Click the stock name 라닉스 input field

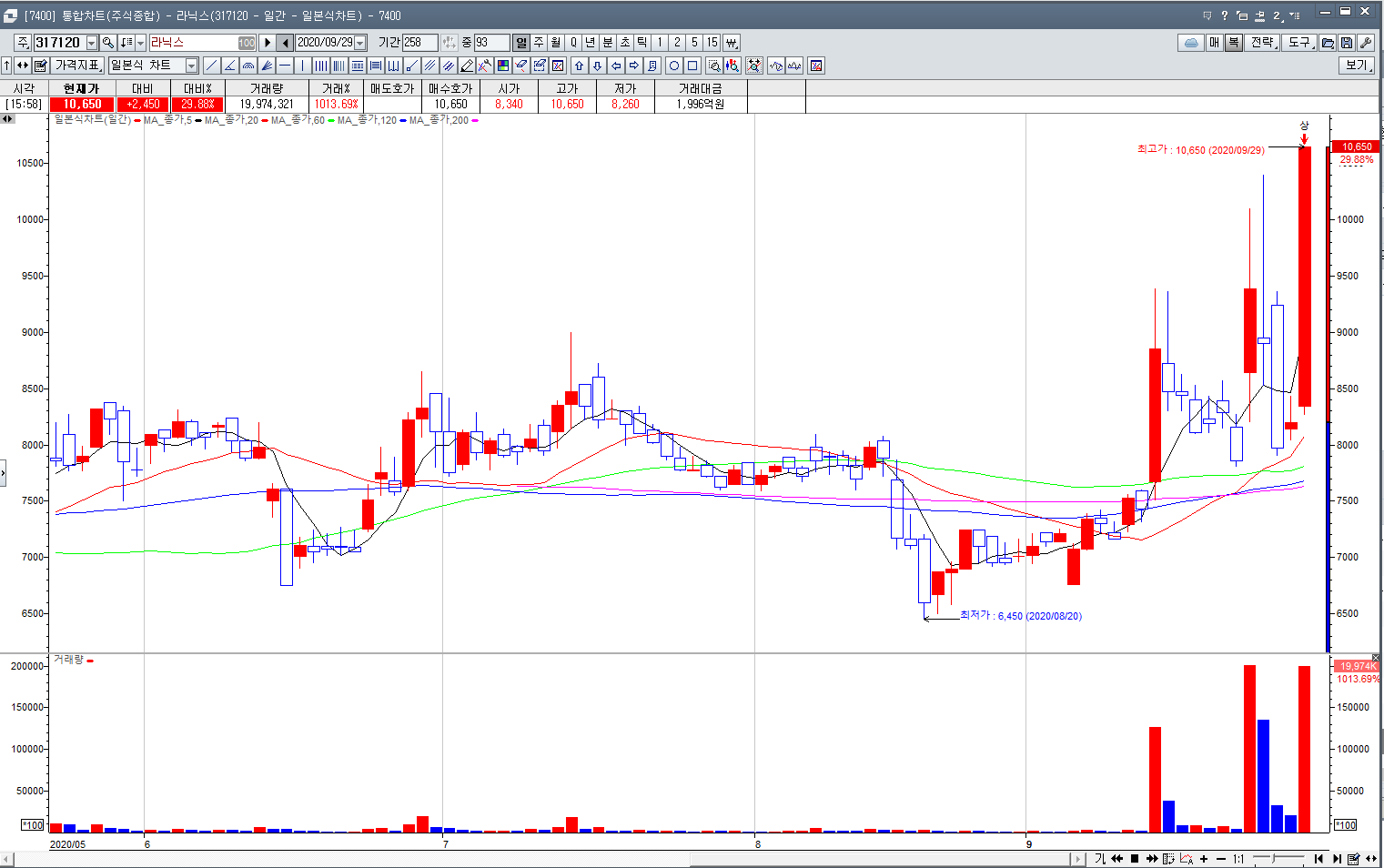(x=202, y=43)
